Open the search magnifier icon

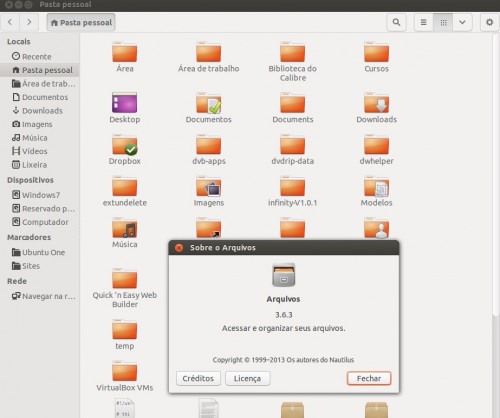coord(396,22)
